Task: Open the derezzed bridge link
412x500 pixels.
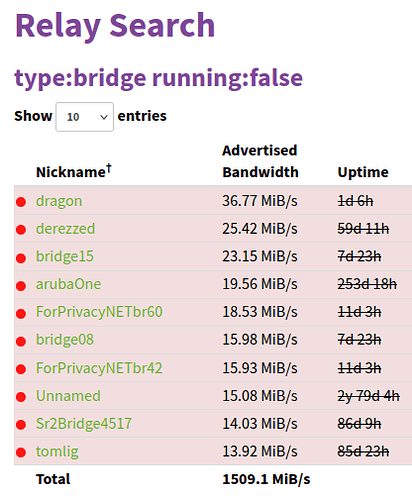Action: [65, 229]
